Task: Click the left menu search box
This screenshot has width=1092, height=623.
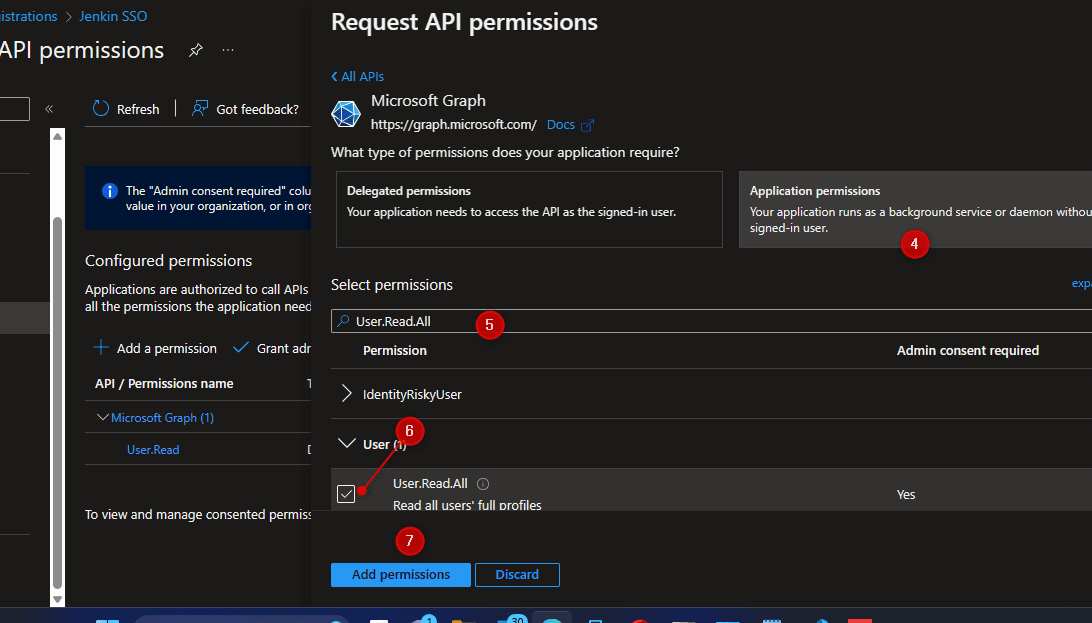Action: coord(15,109)
